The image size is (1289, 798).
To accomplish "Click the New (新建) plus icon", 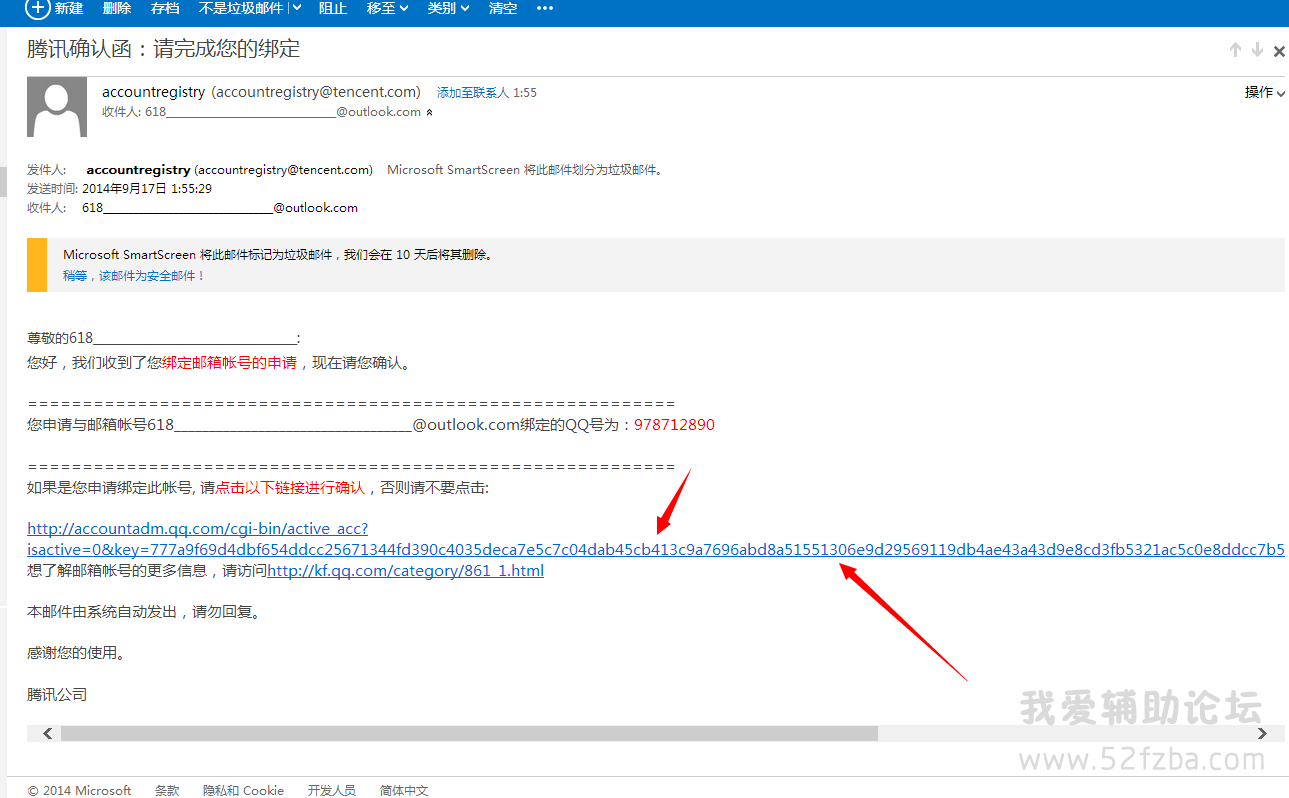I will pos(37,8).
